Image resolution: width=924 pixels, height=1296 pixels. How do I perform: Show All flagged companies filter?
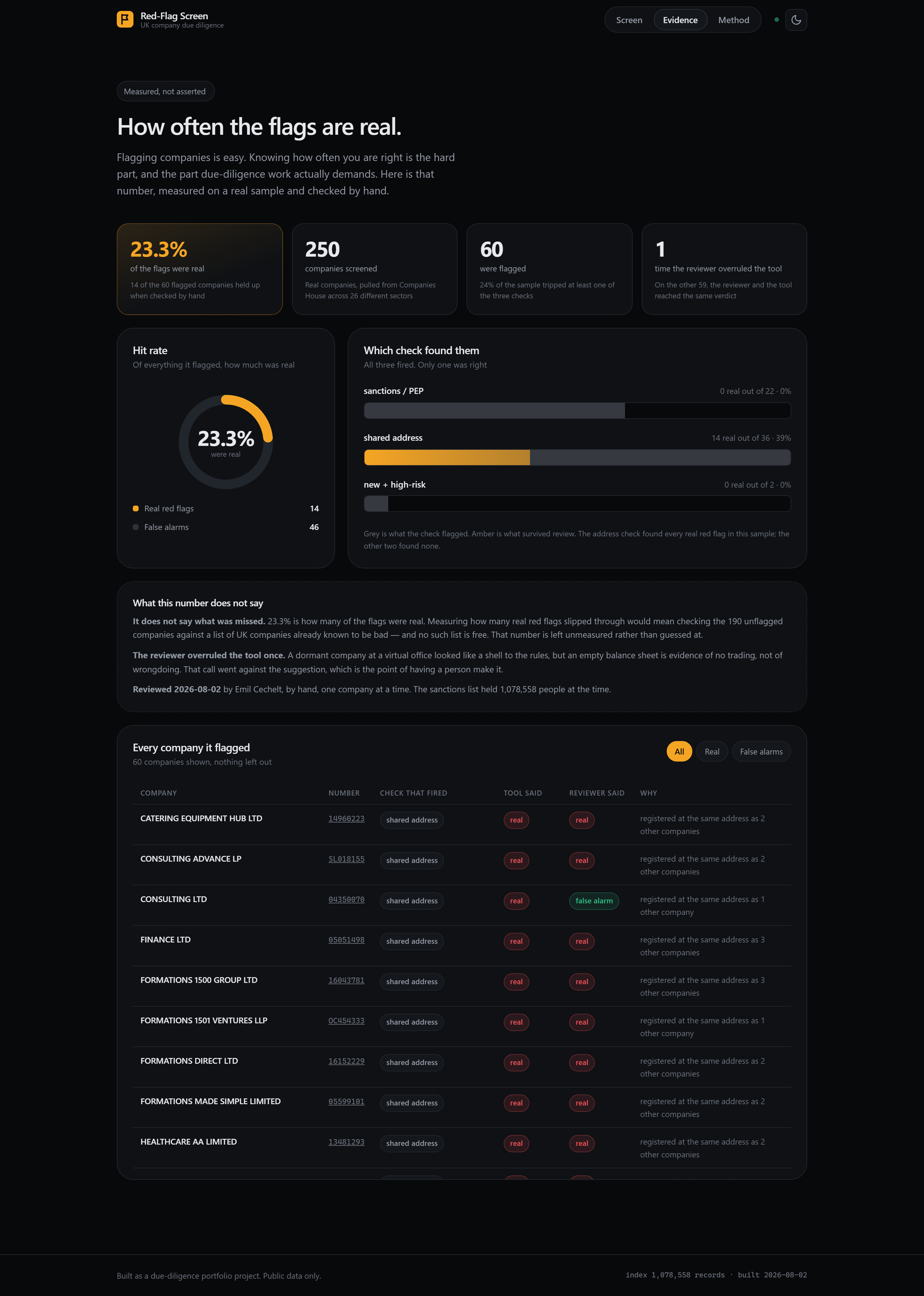tap(679, 752)
